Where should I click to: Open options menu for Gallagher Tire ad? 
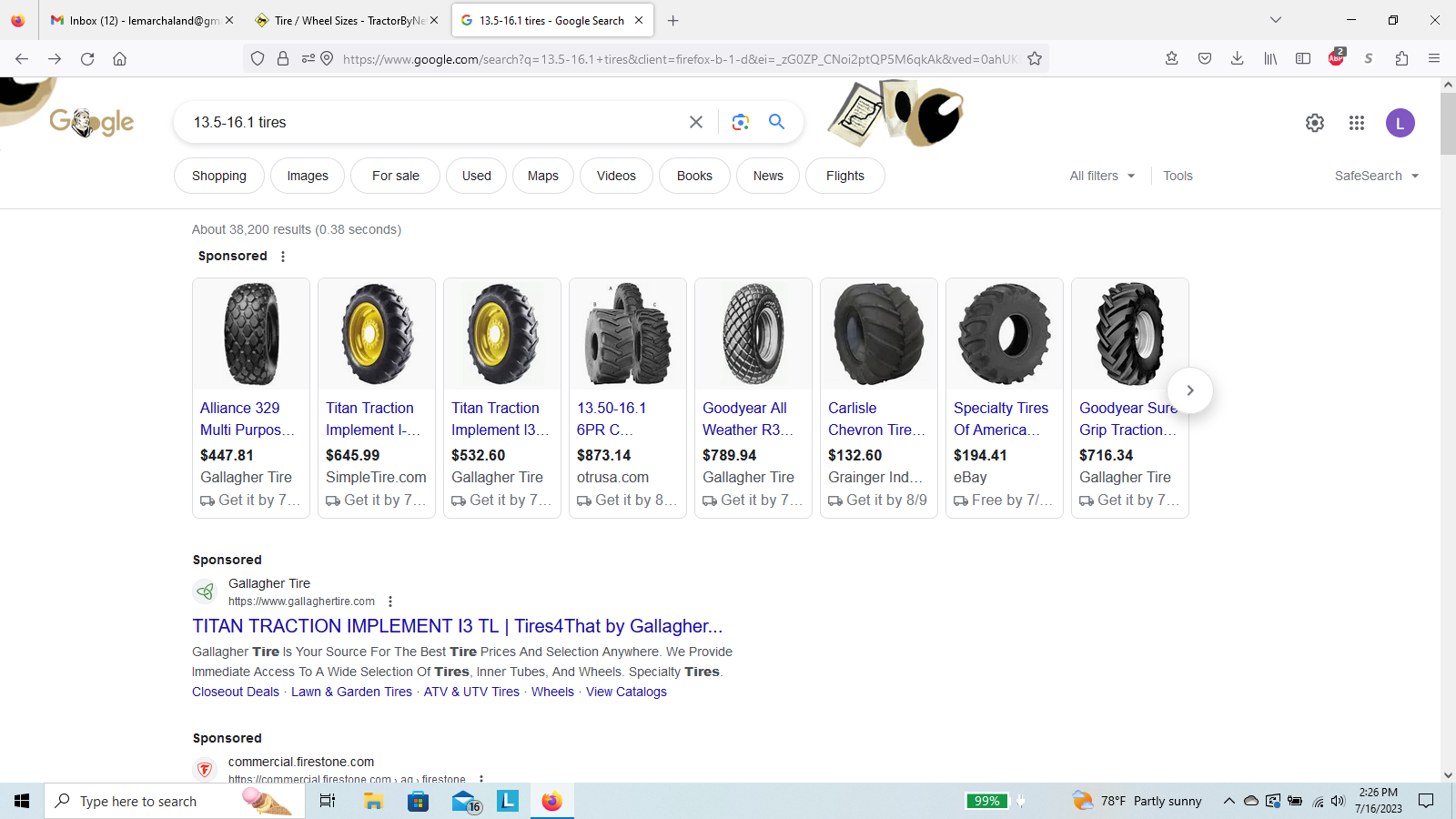(x=390, y=602)
